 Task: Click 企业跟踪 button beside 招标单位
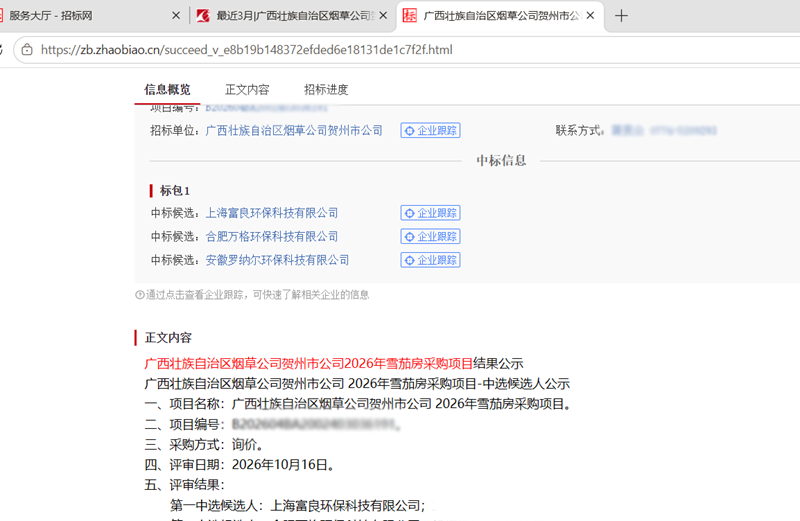(431, 131)
